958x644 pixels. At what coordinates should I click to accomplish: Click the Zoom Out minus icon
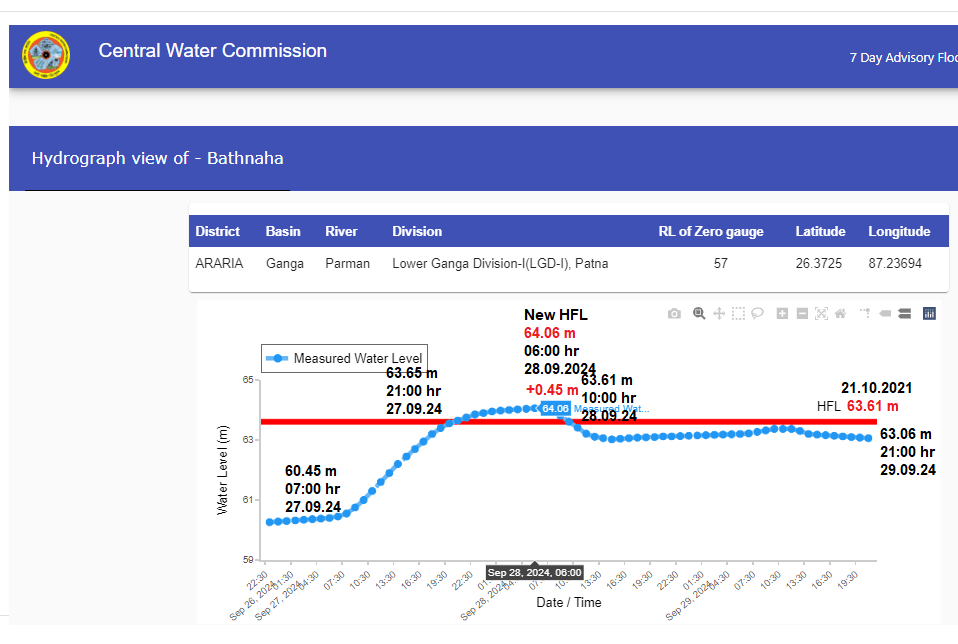tap(802, 314)
